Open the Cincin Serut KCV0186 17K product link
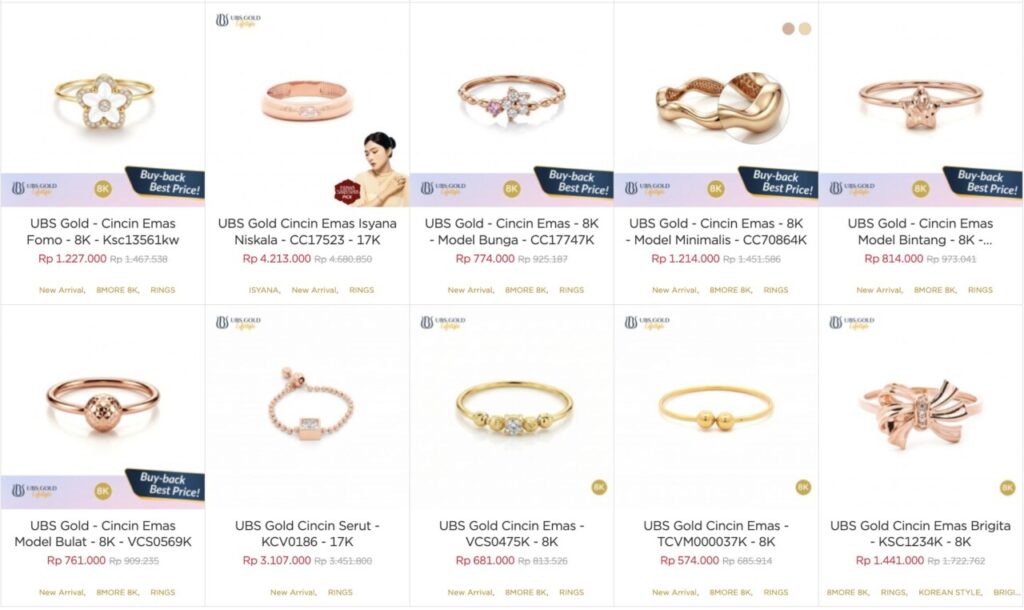The height and width of the screenshot is (610, 1024). (x=307, y=534)
